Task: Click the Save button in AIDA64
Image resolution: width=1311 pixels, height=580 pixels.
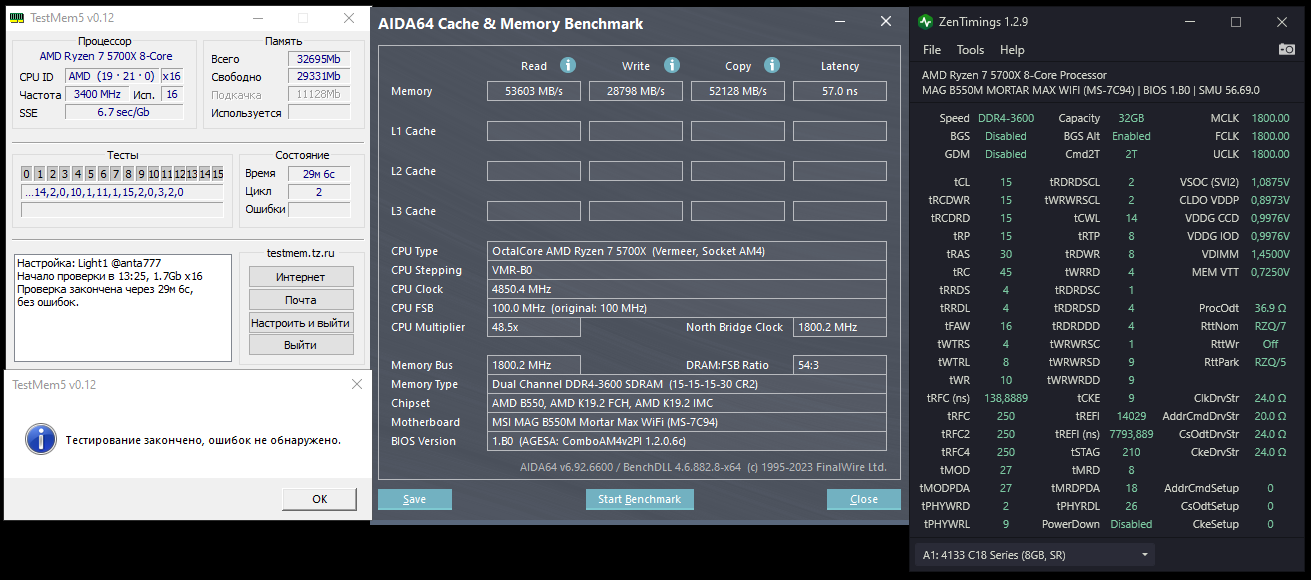Action: tap(414, 499)
